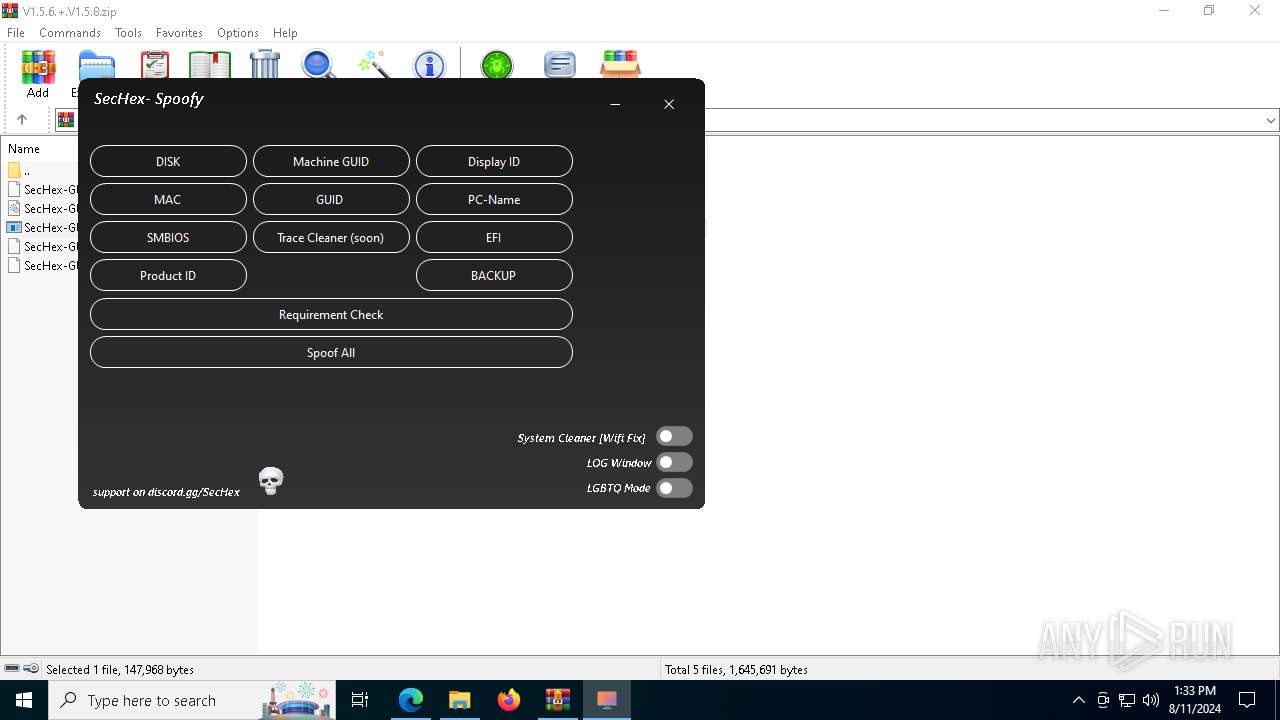The image size is (1280, 720).
Task: Go up one level in WinRAR
Action: (22, 120)
